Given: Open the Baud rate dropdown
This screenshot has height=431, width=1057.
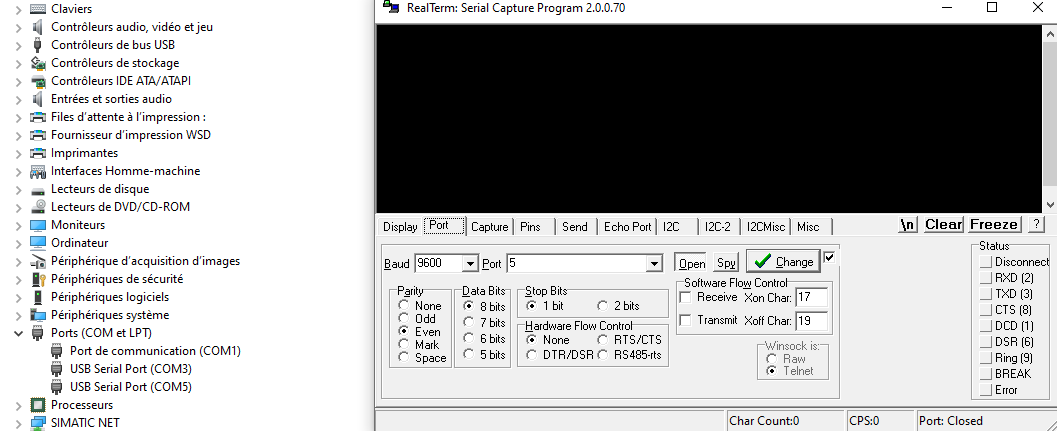Looking at the screenshot, I should coord(470,264).
